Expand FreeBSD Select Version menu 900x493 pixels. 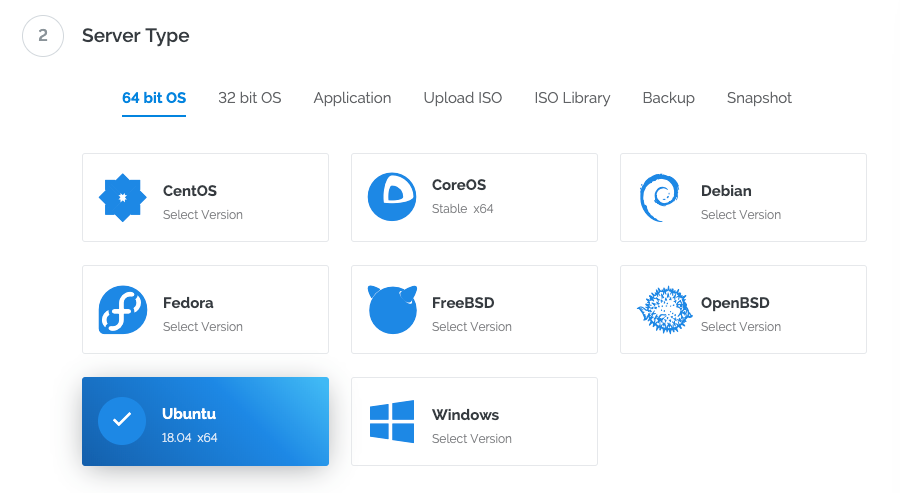click(x=471, y=327)
